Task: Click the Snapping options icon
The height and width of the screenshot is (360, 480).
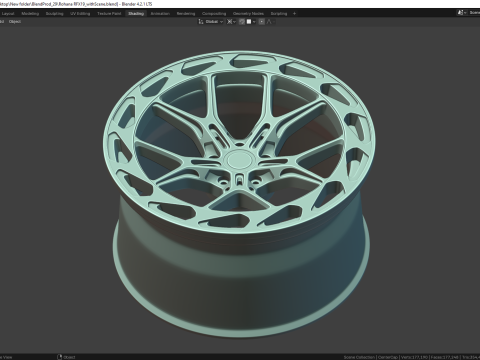Action: coord(249,22)
